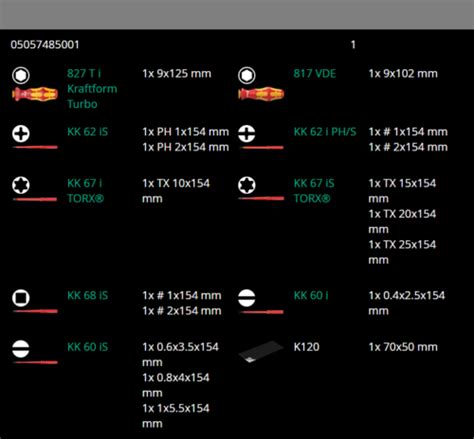The height and width of the screenshot is (439, 474).
Task: Select the 1x 1x5.5x154 mm text
Action: point(176,416)
